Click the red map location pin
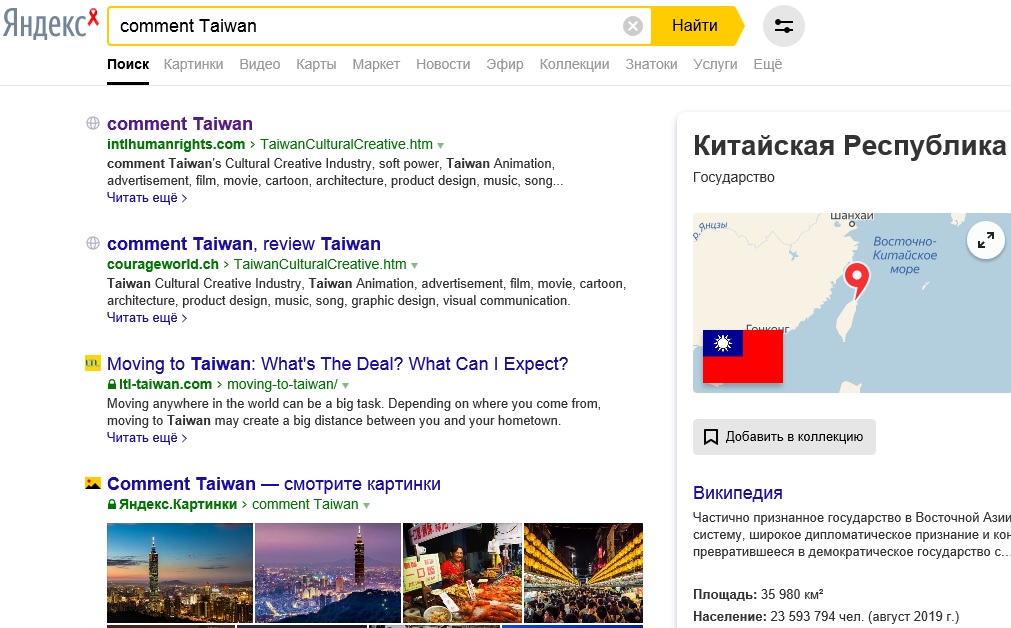This screenshot has width=1011, height=628. point(856,280)
